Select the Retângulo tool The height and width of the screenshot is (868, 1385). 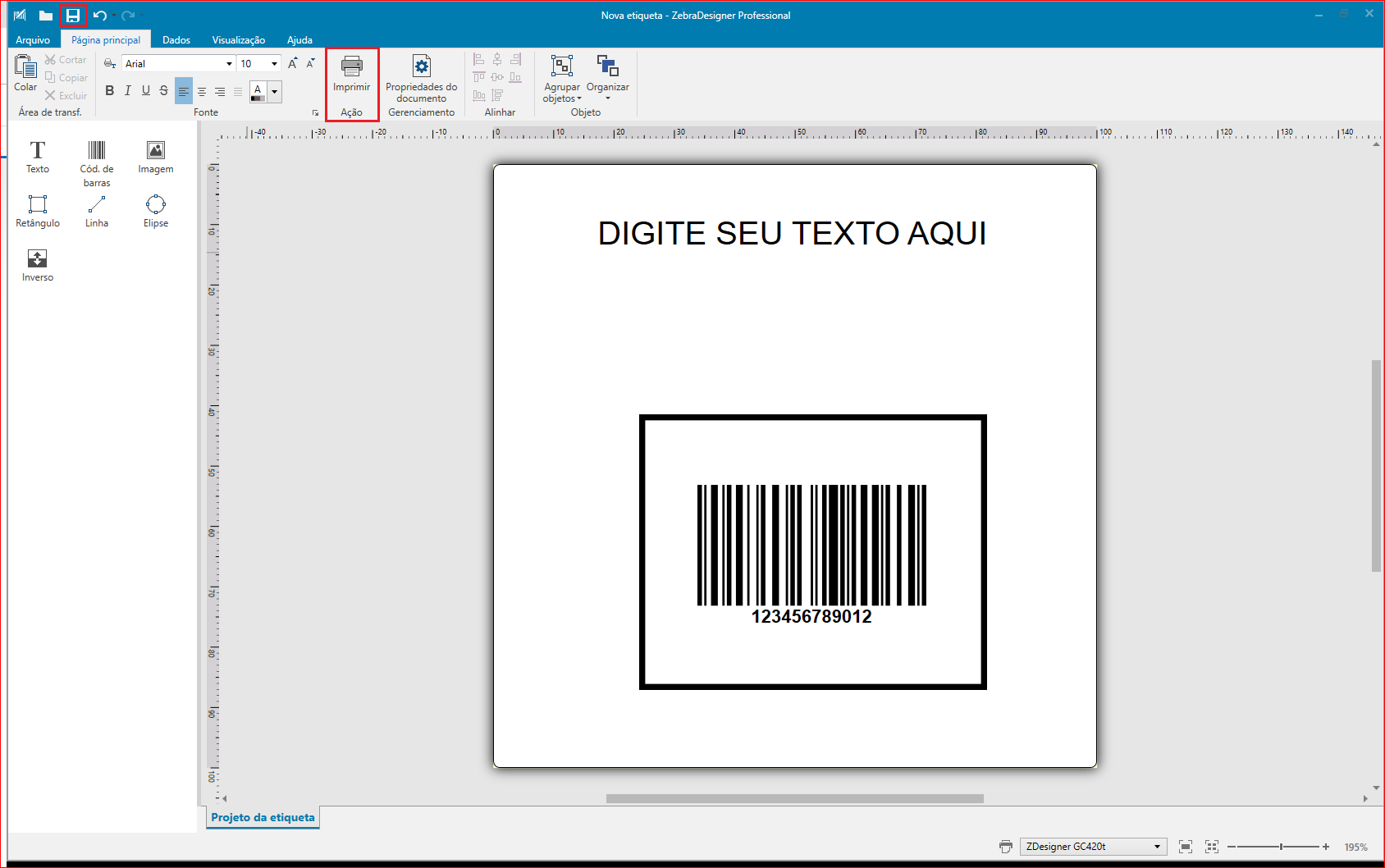(37, 212)
